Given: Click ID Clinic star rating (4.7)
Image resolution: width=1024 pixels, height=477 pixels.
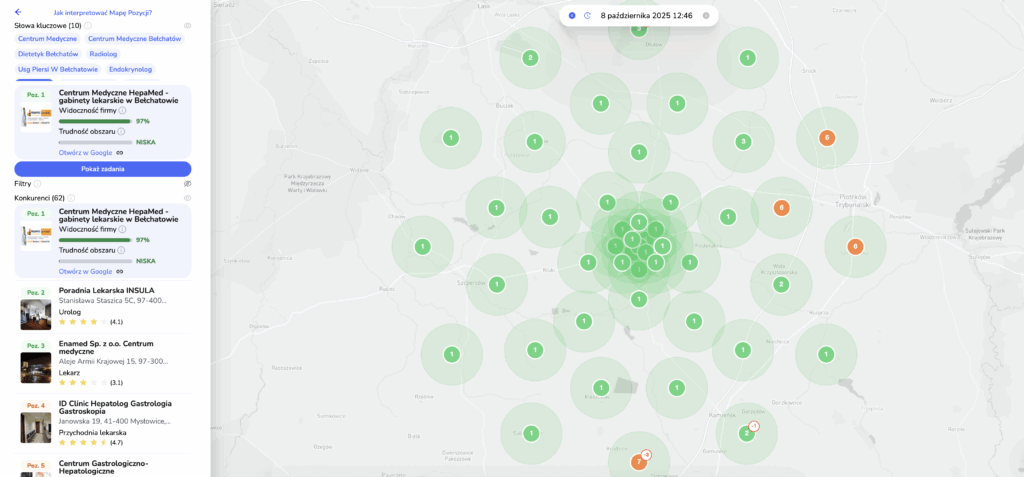Looking at the screenshot, I should click(91, 442).
